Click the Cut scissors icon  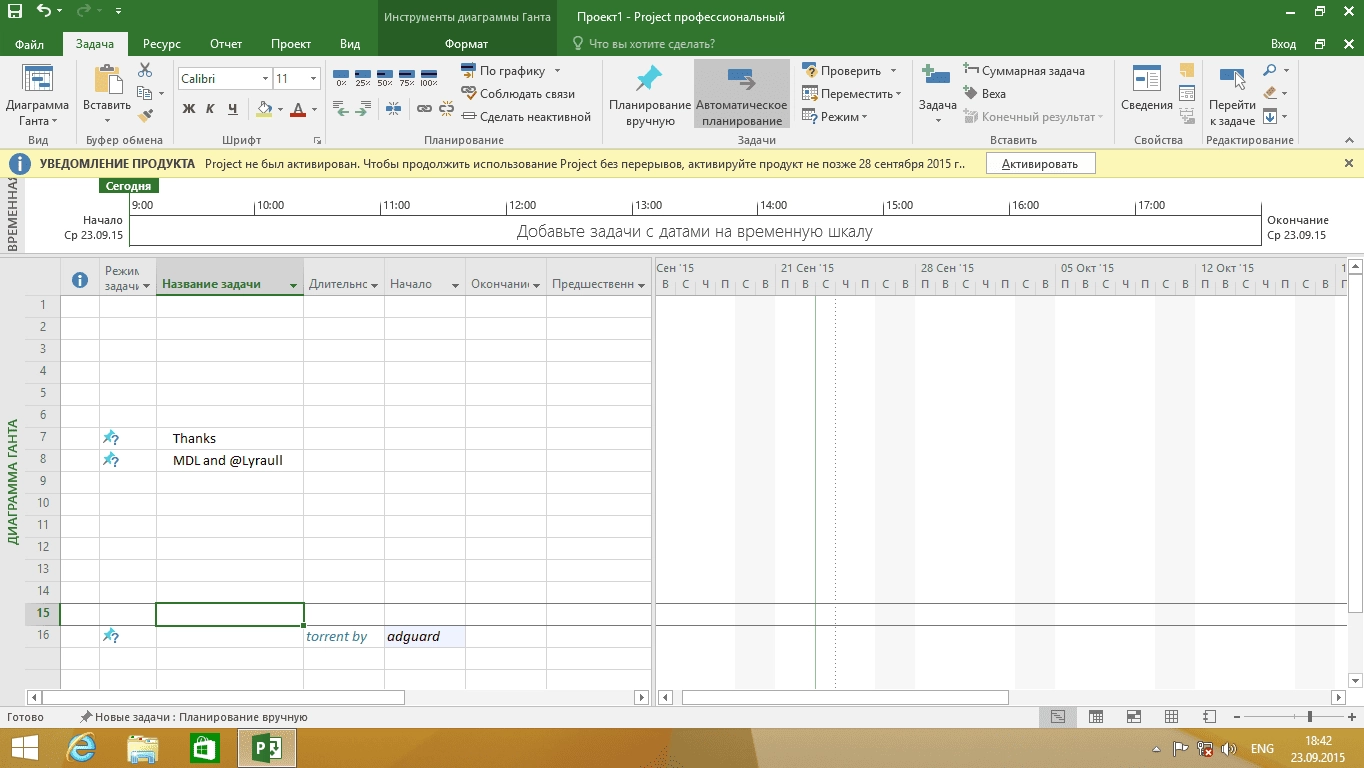(x=145, y=70)
